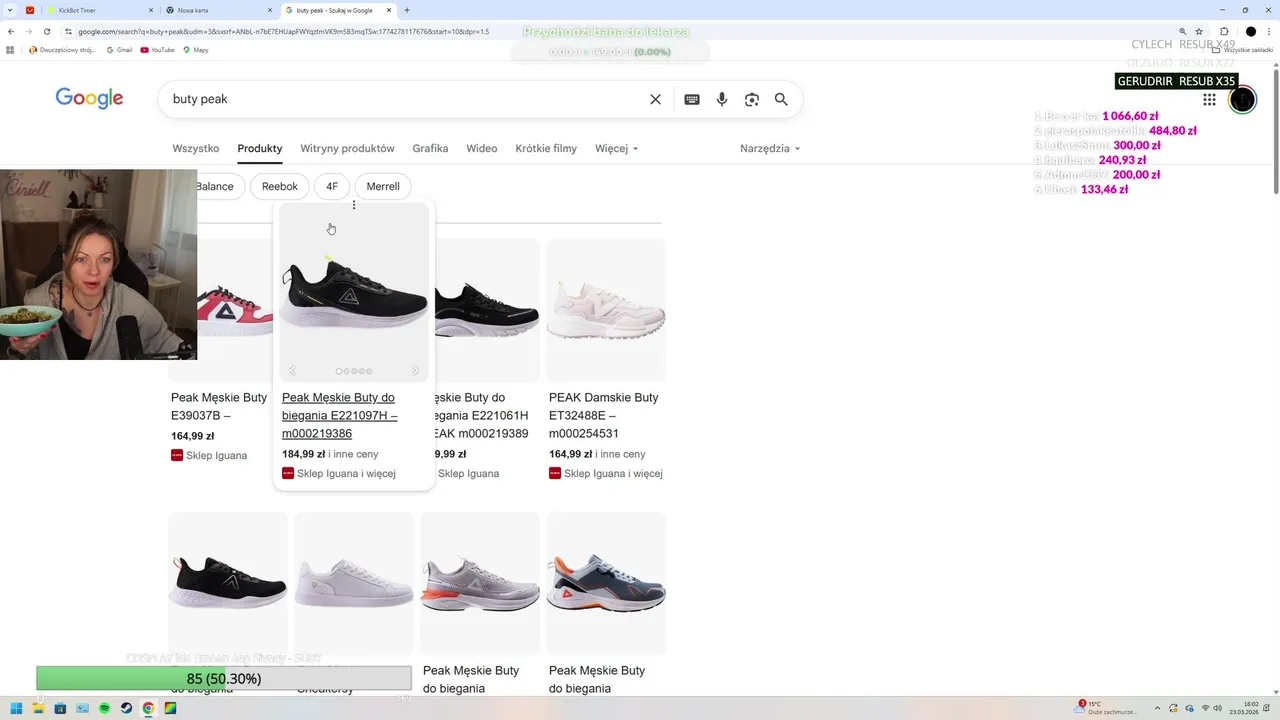Open the grey-orange running shoe thumbnail
Viewport: 1280px width, 720px height.
(480, 584)
